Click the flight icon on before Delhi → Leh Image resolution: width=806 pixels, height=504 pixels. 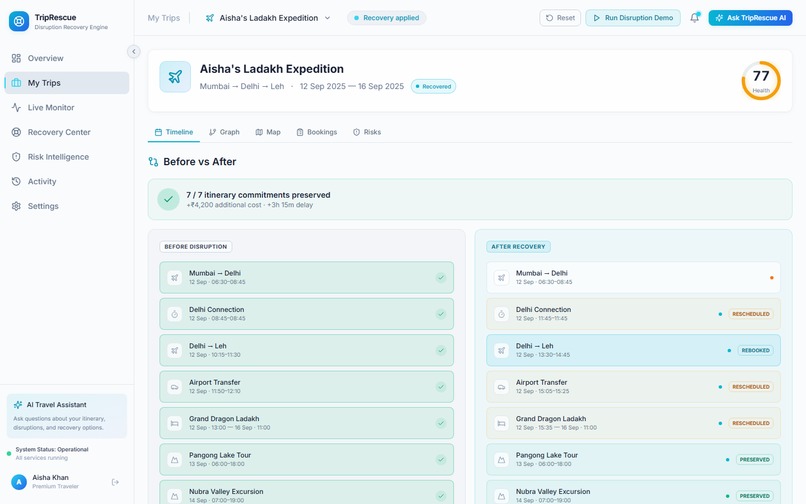tap(175, 351)
